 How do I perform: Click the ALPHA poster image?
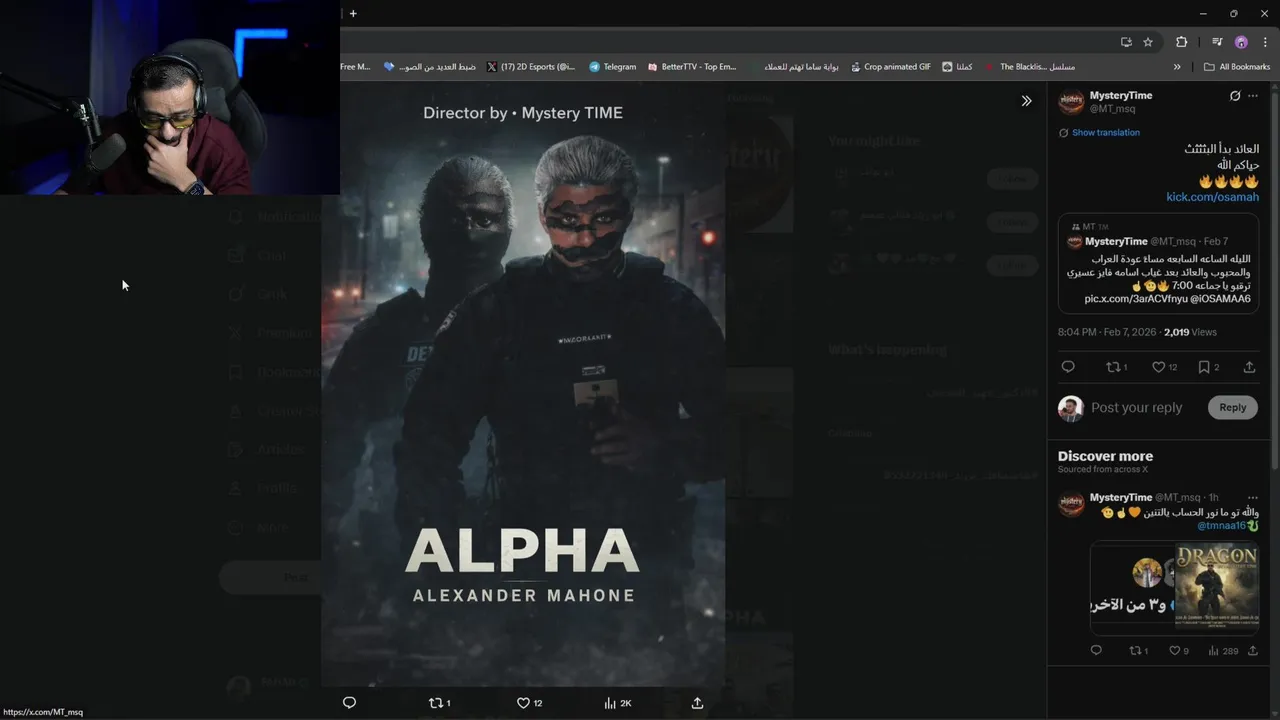click(x=523, y=385)
